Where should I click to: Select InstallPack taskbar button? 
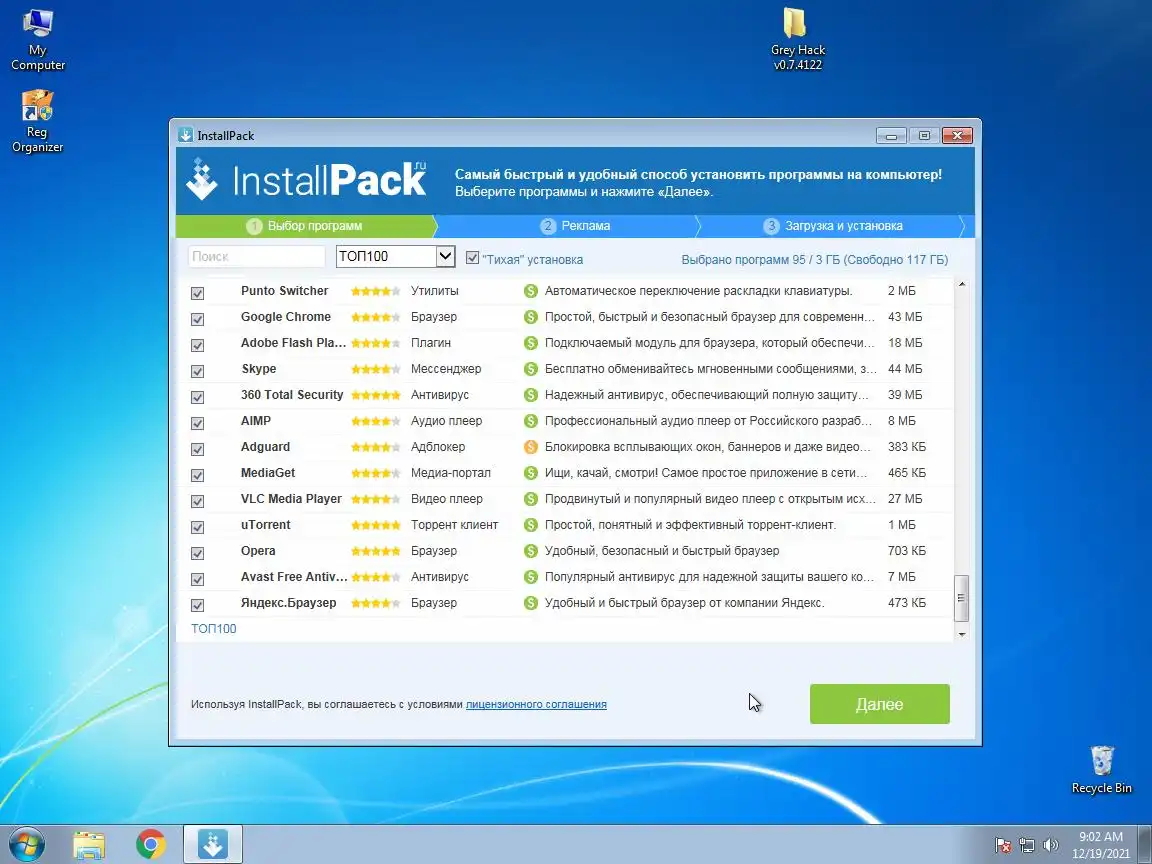tap(212, 845)
